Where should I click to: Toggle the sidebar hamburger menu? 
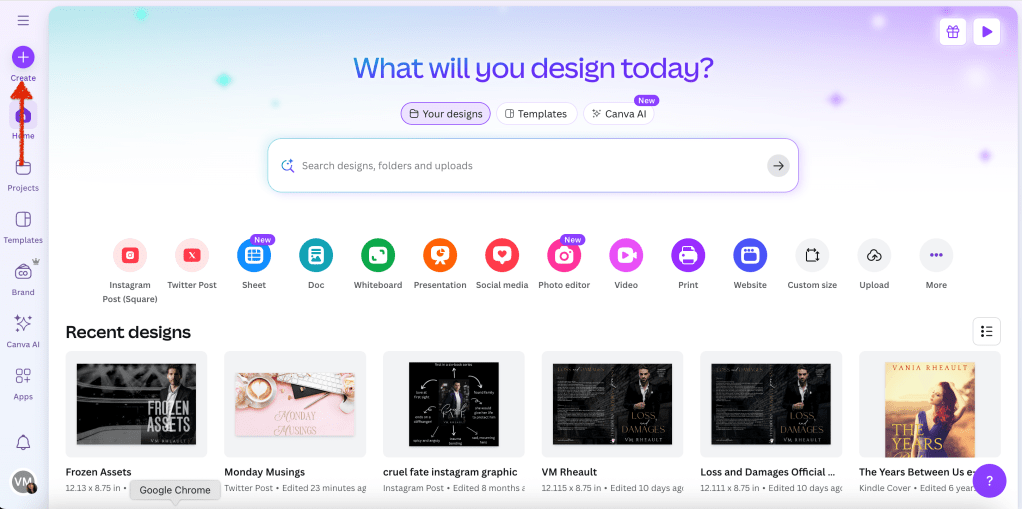coord(23,20)
